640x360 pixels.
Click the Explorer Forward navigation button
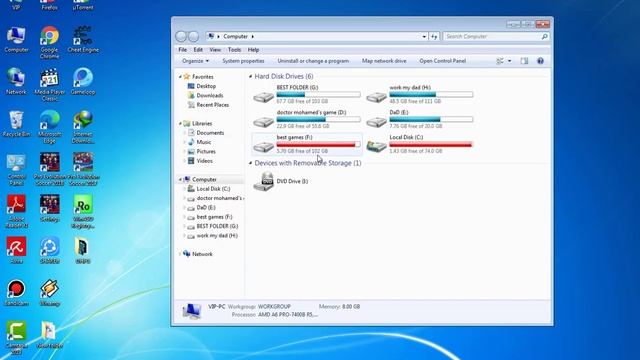193,36
